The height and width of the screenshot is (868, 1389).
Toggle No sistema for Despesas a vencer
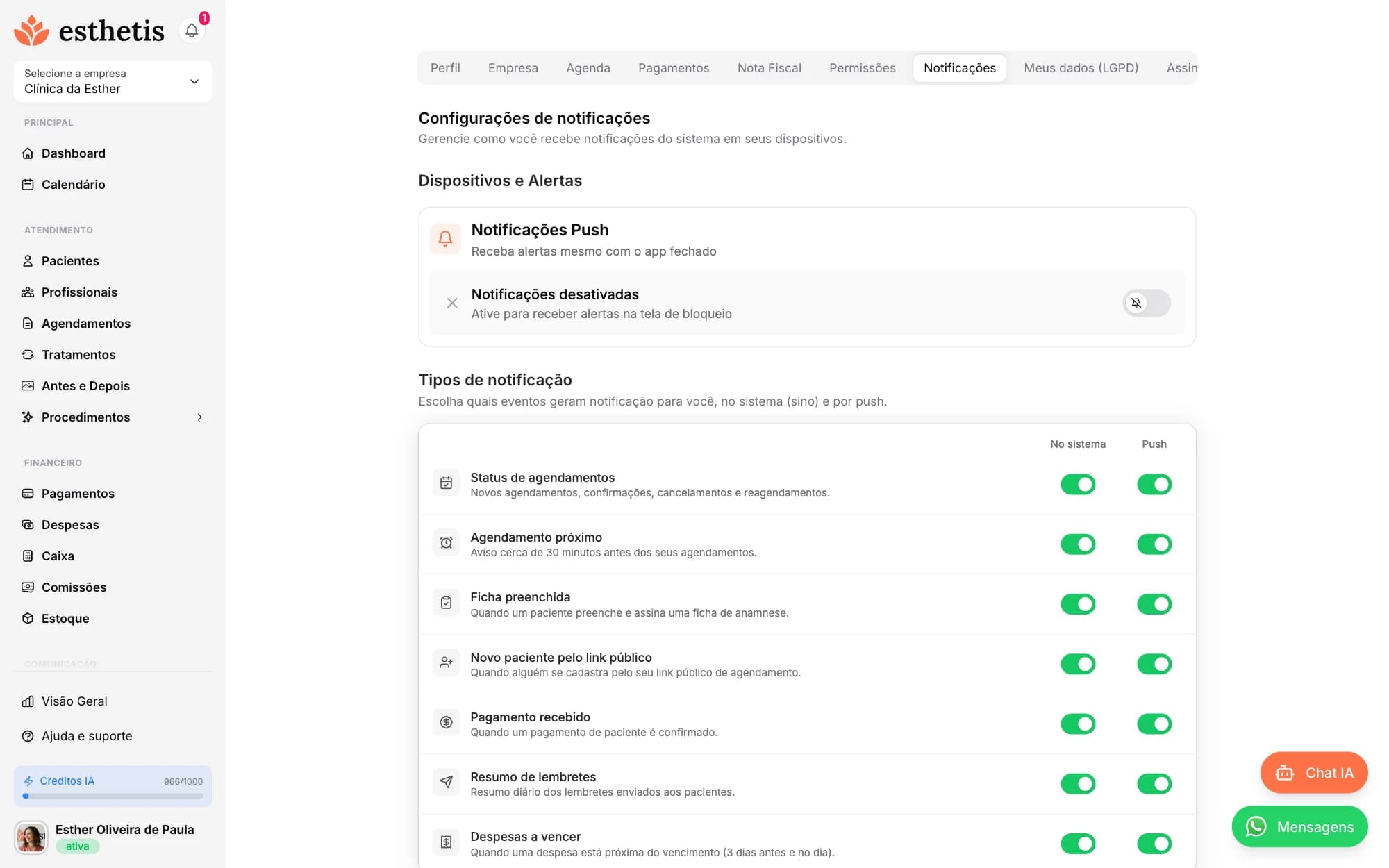click(1078, 844)
